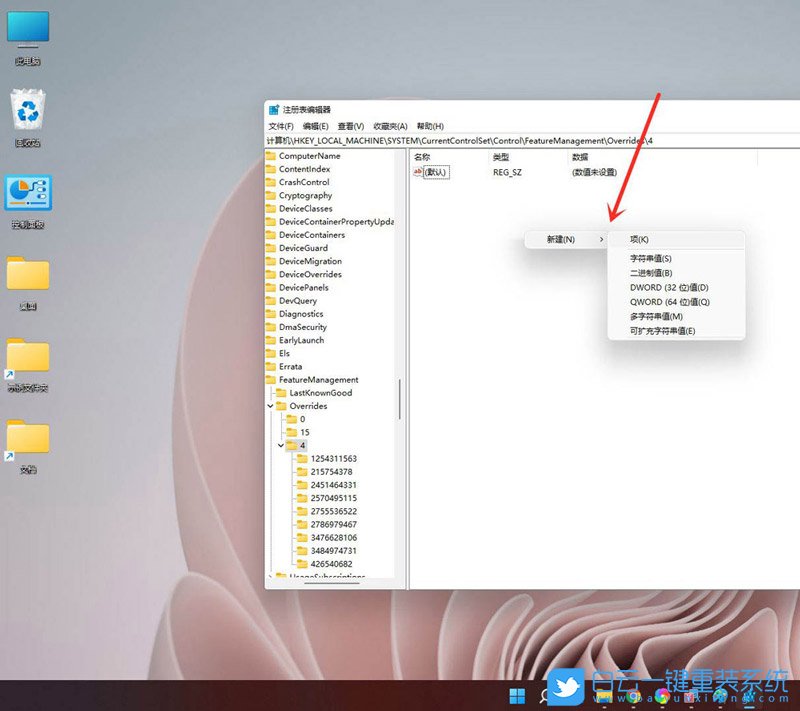Image resolution: width=800 pixels, height=711 pixels.
Task: Open the 文件(F) menu
Action: tap(281, 126)
